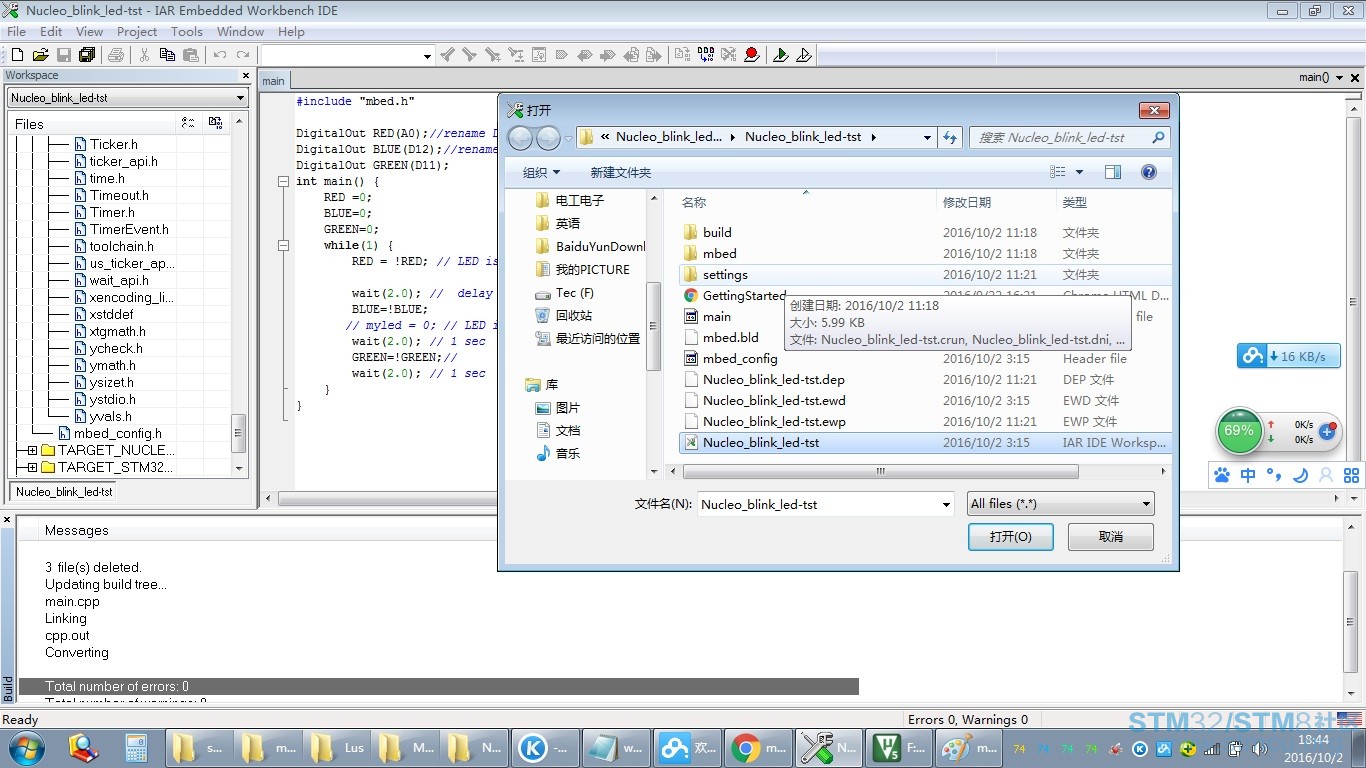
Task: Select the Nucleo_blink_led-tst workspace tab
Action: (64, 492)
